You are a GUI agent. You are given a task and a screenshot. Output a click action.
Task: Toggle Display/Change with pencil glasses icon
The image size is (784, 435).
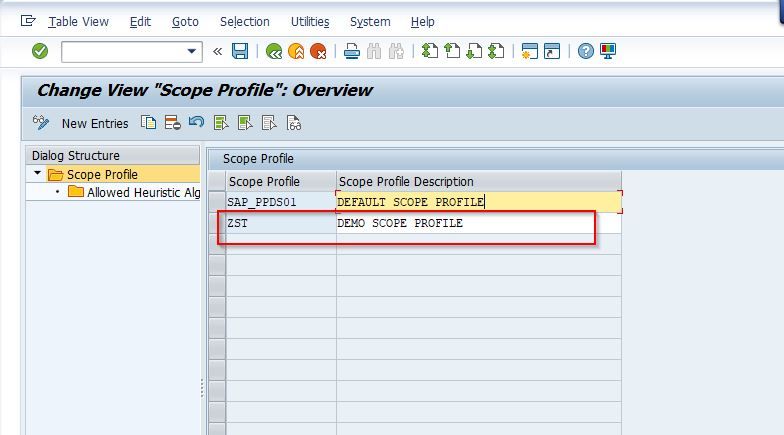coord(41,122)
